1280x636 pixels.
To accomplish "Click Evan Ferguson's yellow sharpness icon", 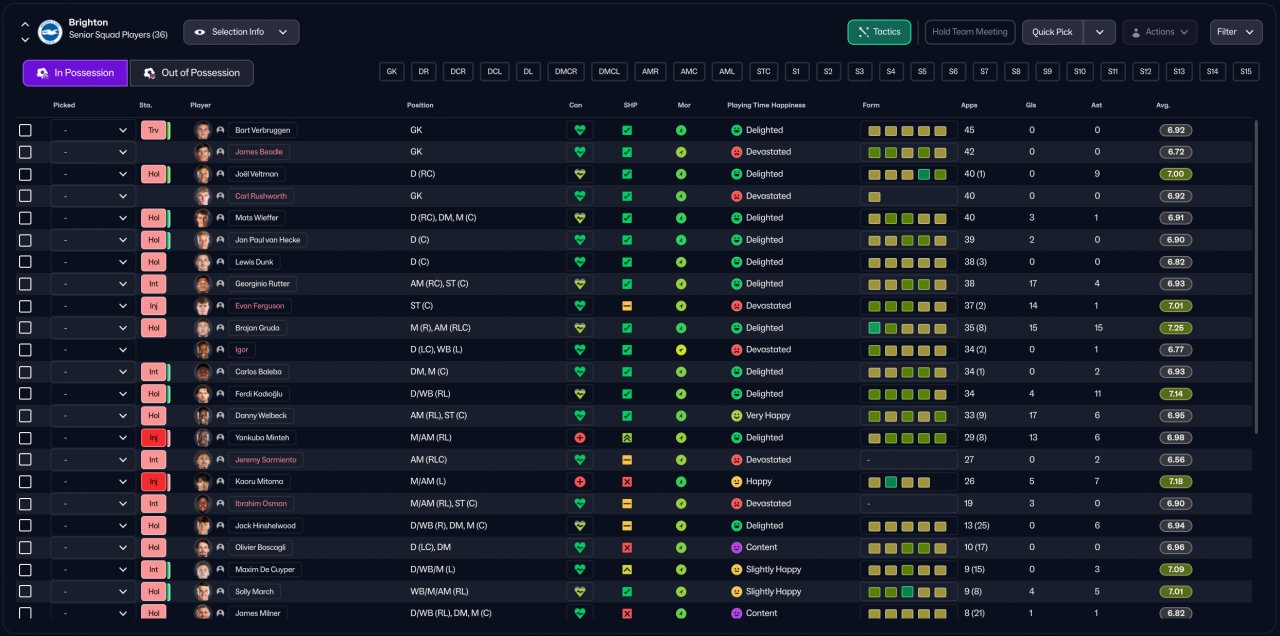I will (627, 306).
